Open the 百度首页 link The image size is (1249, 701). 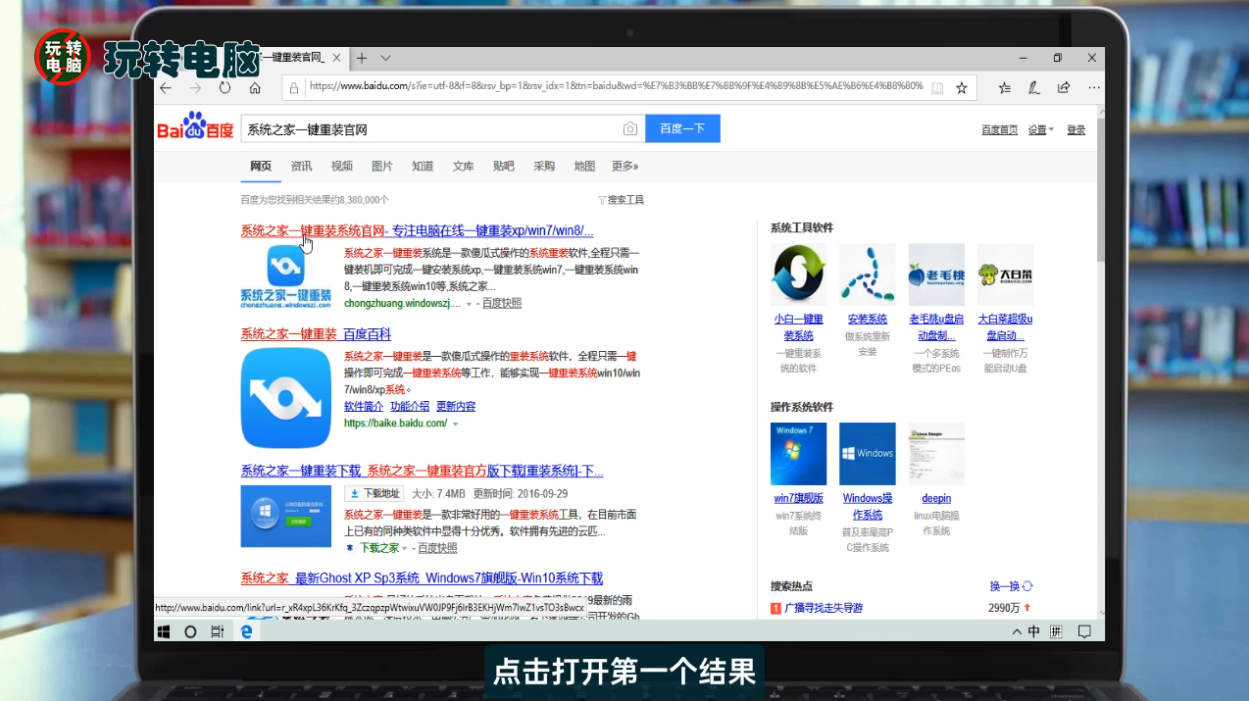999,130
